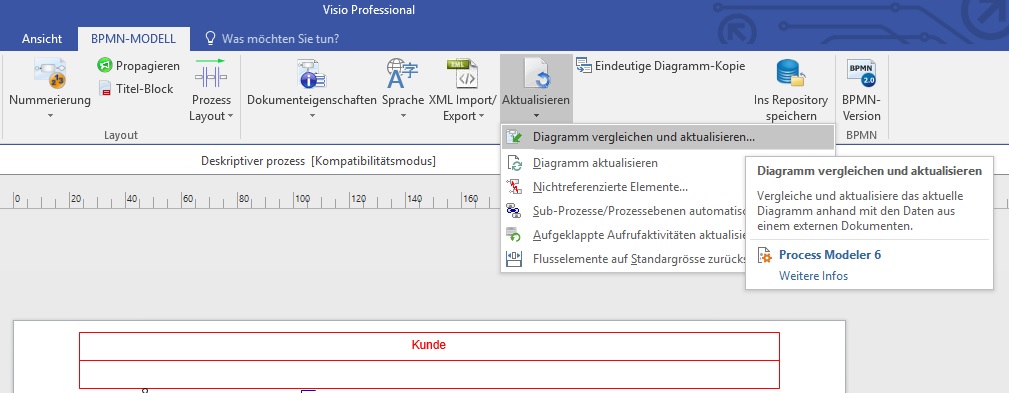Viewport: 1009px width, 393px height.
Task: Open the Weitere Infos link in tooltip
Action: pyautogui.click(x=813, y=276)
